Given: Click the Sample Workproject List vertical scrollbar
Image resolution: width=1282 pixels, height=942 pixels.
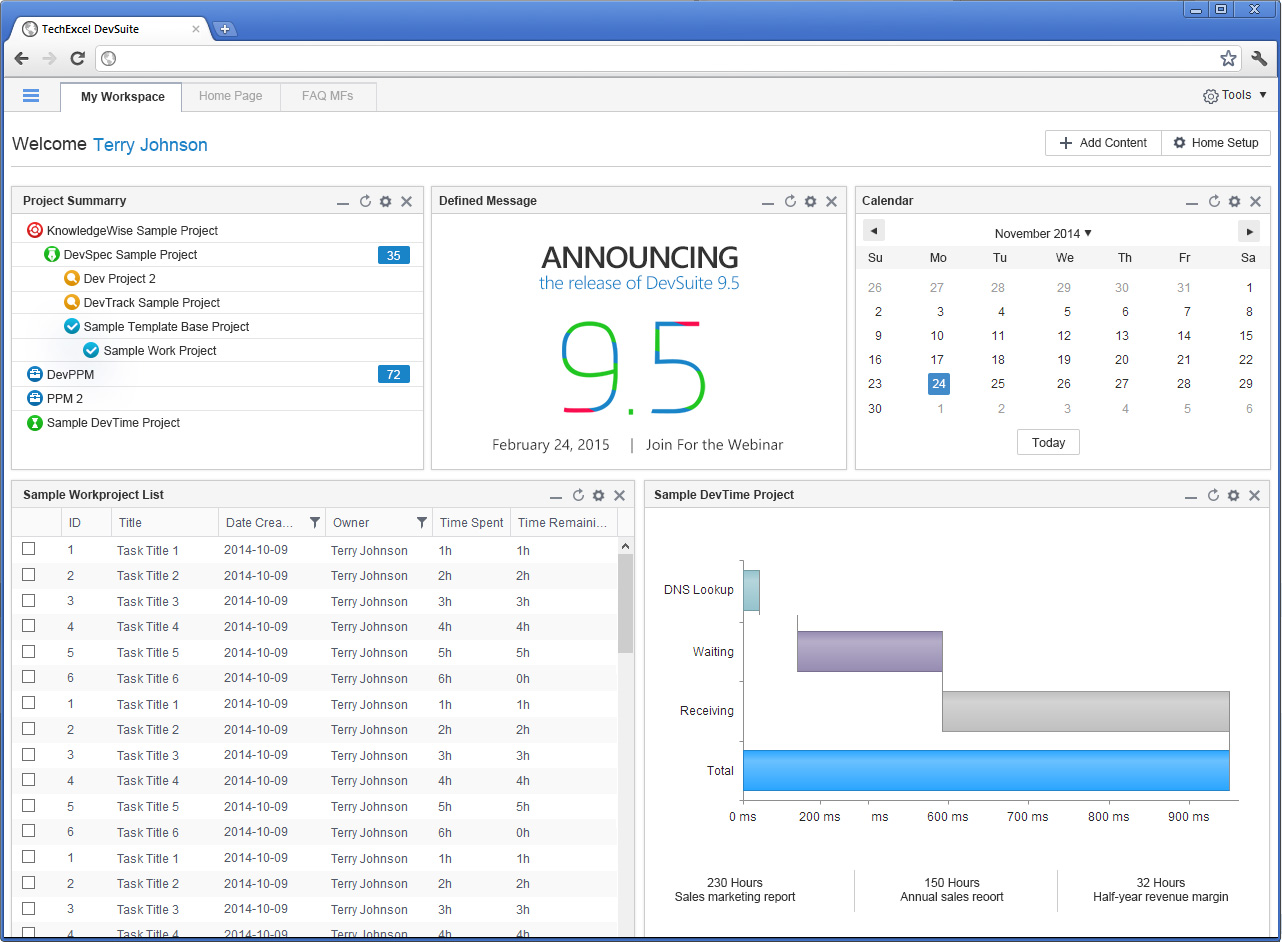Looking at the screenshot, I should point(626,604).
